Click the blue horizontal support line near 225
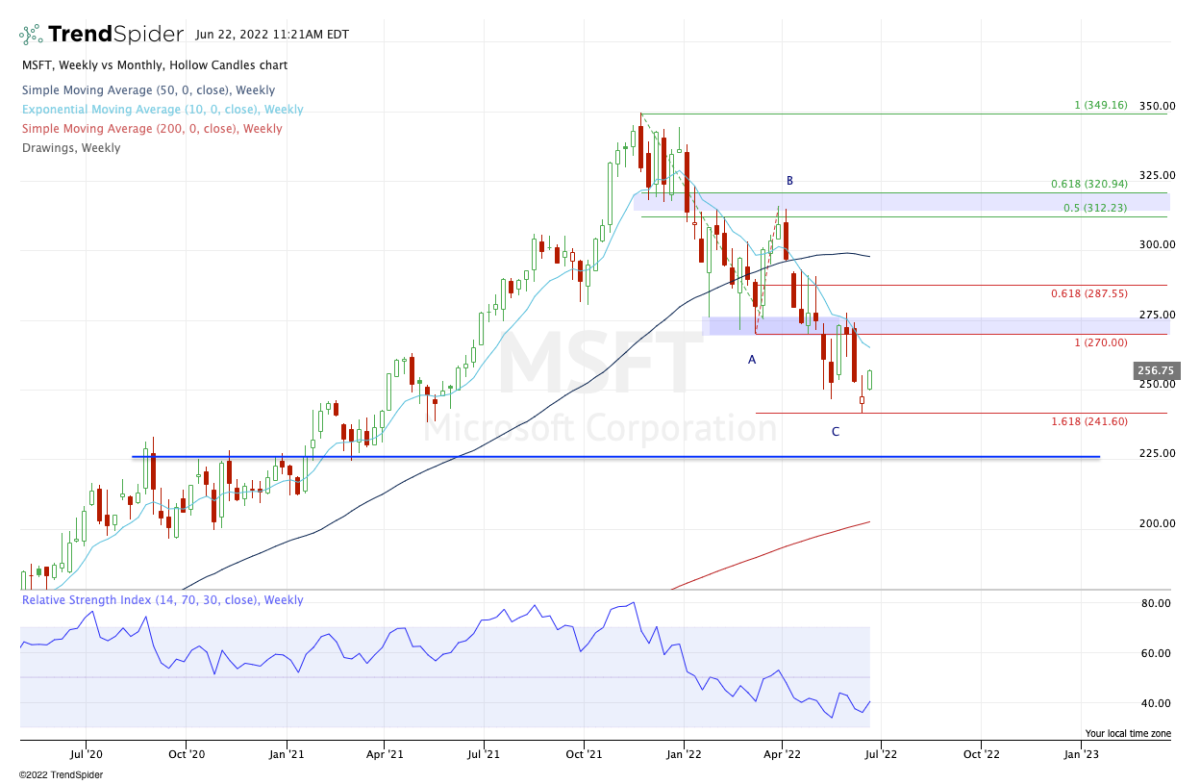This screenshot has height=784, width=1200. (615, 457)
